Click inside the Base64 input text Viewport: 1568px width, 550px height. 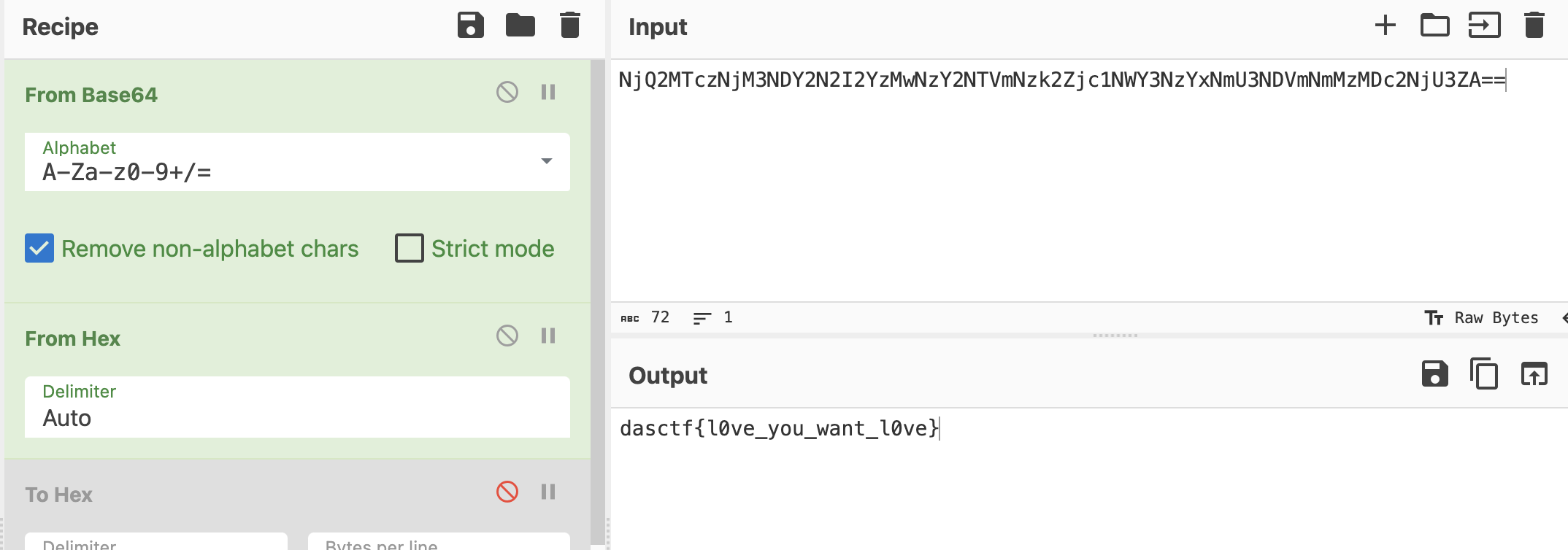pyautogui.click(x=1060, y=80)
